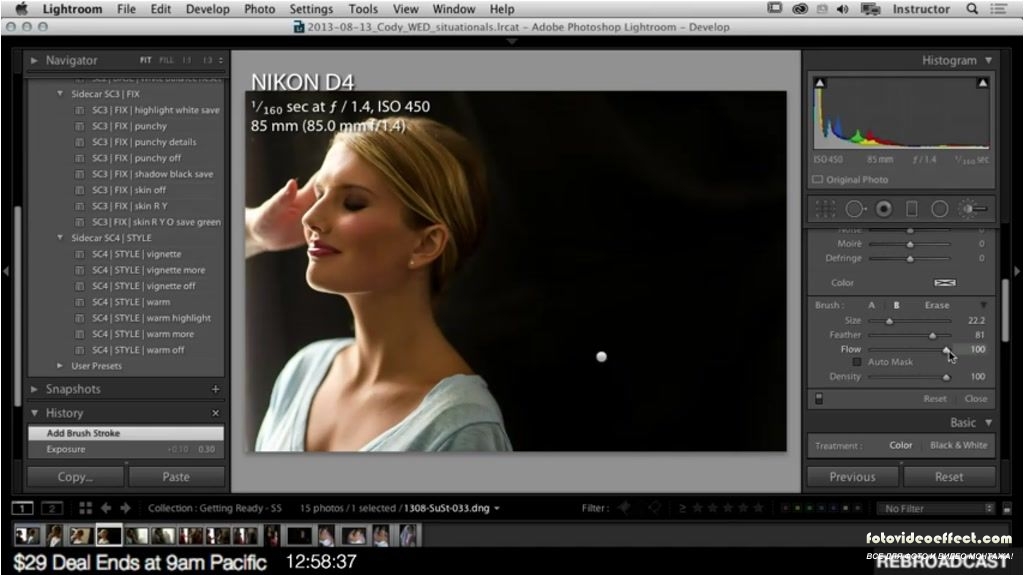The height and width of the screenshot is (575, 1024).
Task: Toggle the Original Photo checkbox
Action: point(818,179)
